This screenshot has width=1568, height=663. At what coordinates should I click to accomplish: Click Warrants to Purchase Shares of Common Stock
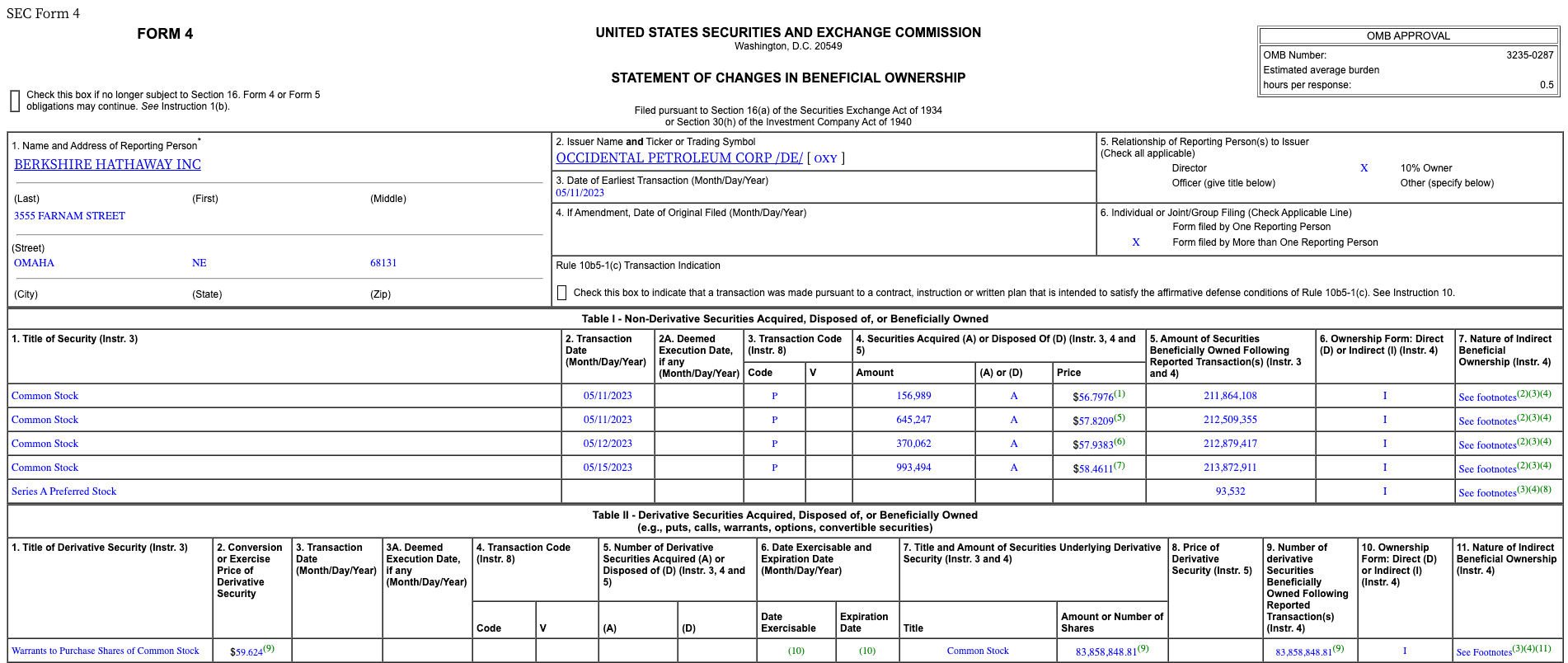click(x=106, y=651)
